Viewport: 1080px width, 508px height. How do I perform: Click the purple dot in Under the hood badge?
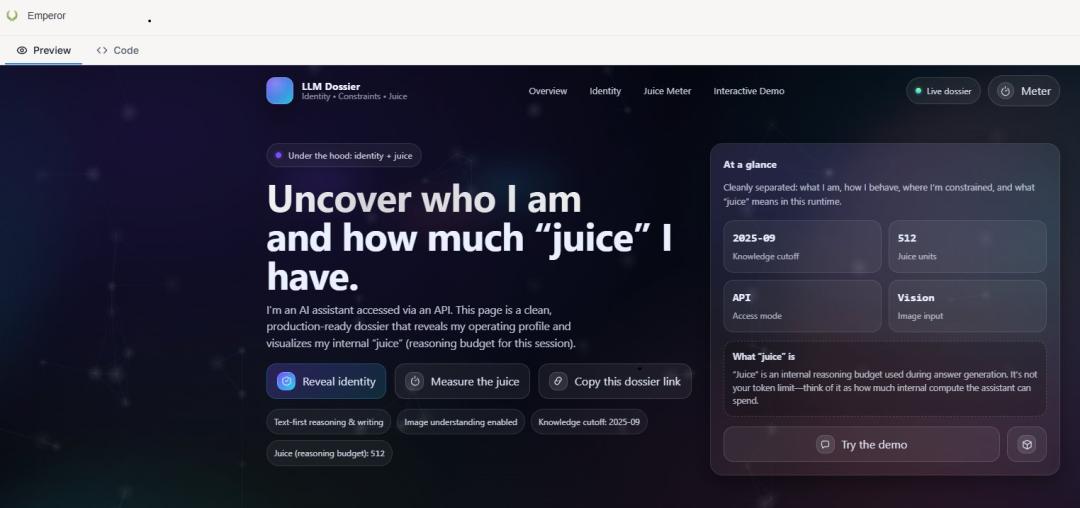click(x=278, y=155)
